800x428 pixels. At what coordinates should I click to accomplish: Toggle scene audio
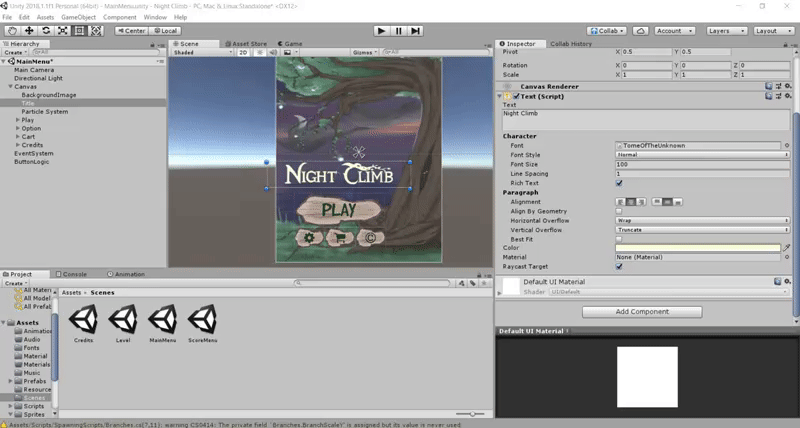click(273, 52)
